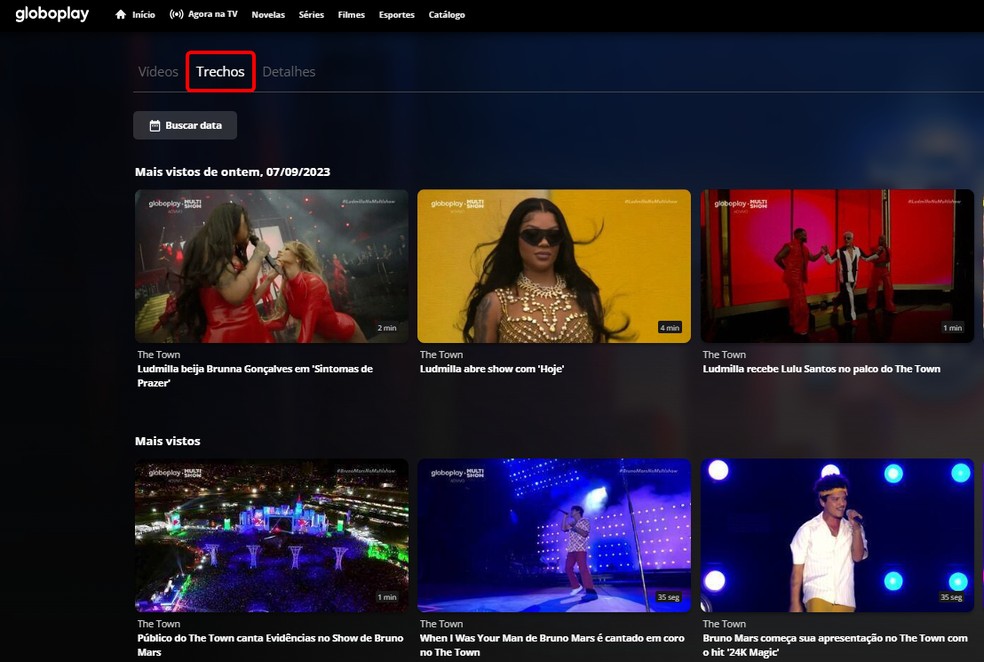
Task: Watch Público canta Evidências no show de Bruno Mars
Action: (x=271, y=535)
